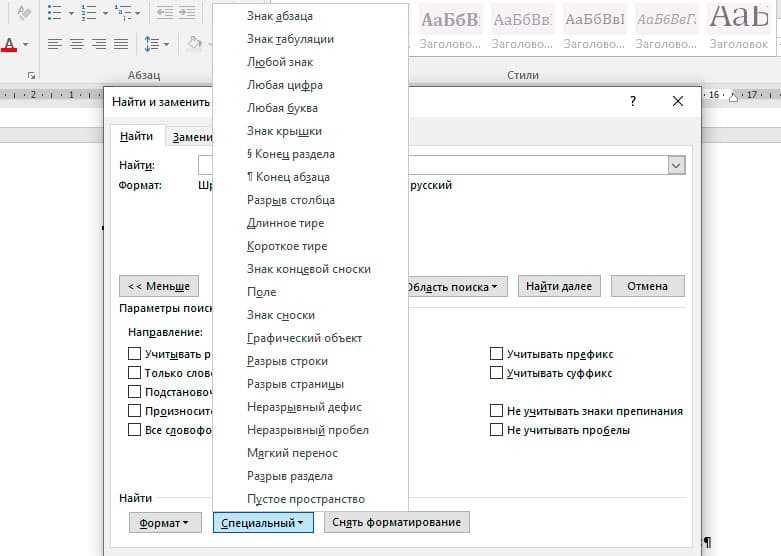Image resolution: width=781 pixels, height=556 pixels.
Task: Apply the red font color
Action: tap(9, 44)
